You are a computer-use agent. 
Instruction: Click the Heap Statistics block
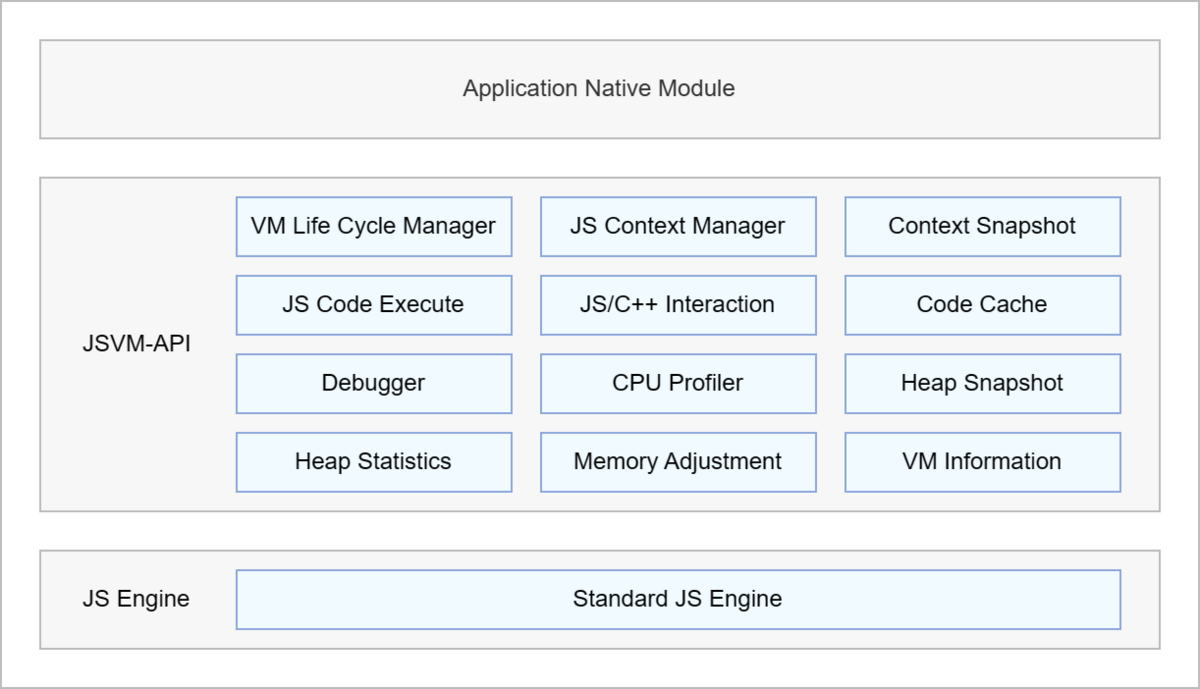click(x=373, y=462)
